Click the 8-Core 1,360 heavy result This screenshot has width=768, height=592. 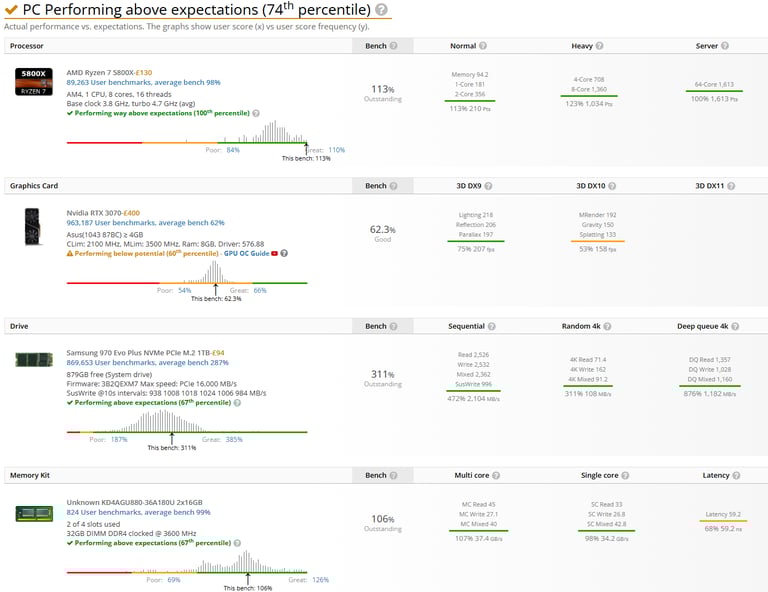click(589, 89)
